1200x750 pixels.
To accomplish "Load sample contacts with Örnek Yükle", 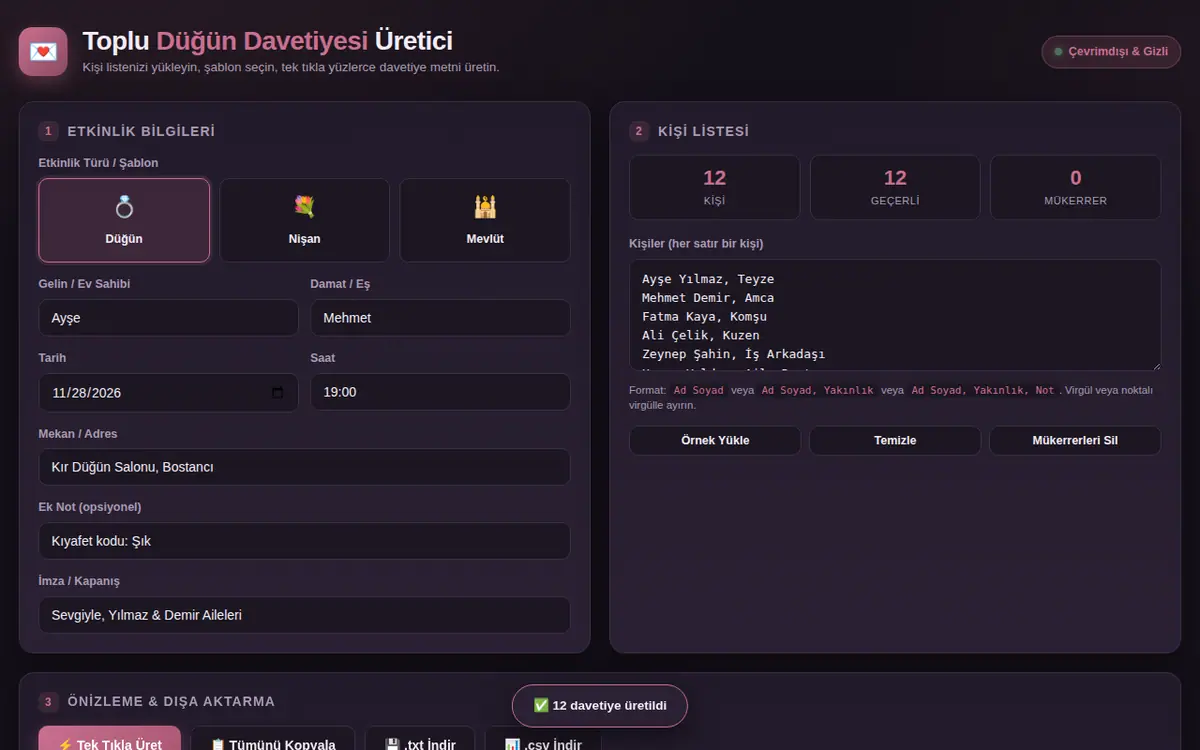I will point(715,441).
